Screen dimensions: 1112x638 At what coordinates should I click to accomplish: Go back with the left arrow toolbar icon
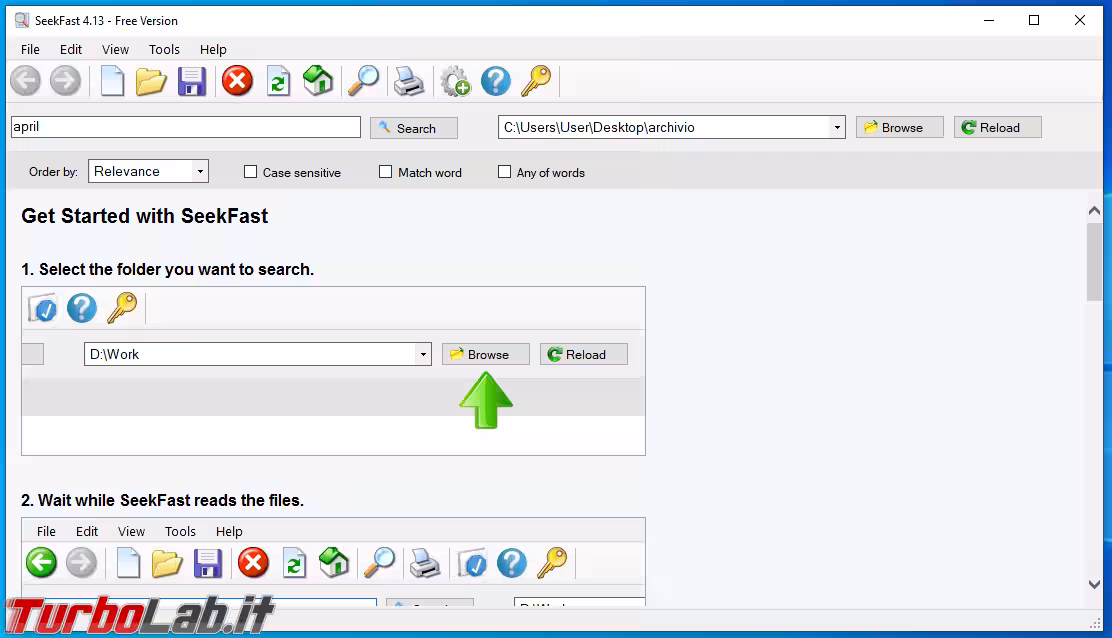pyautogui.click(x=26, y=81)
